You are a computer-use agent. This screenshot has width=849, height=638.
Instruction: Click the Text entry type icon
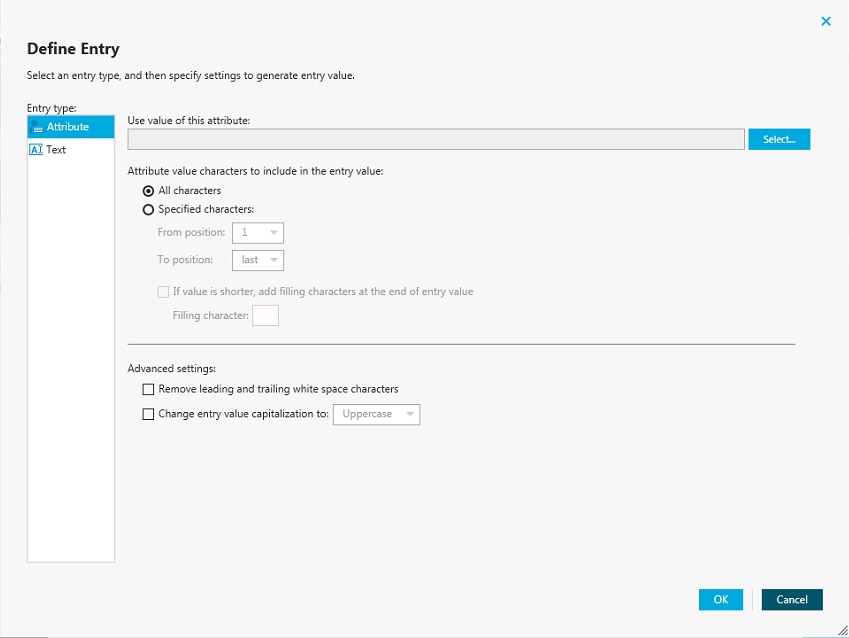(36, 150)
